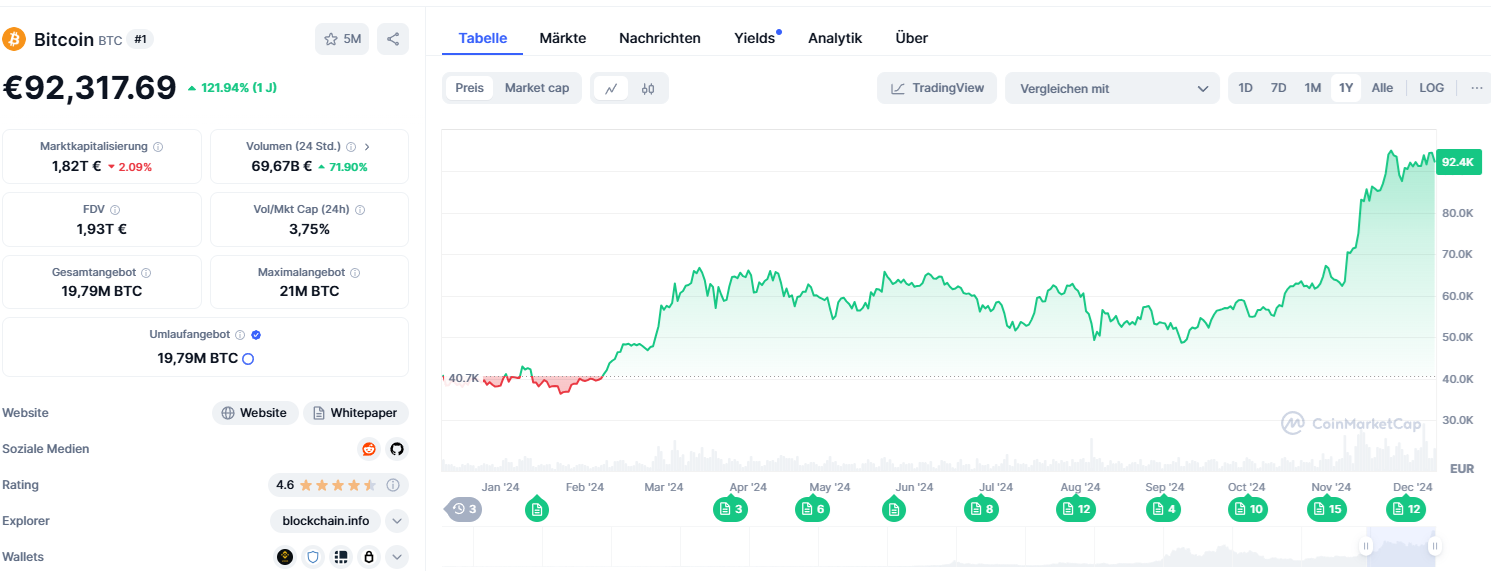Select the Market cap chart toggle
Image resolution: width=1491 pixels, height=571 pixels.
537,88
